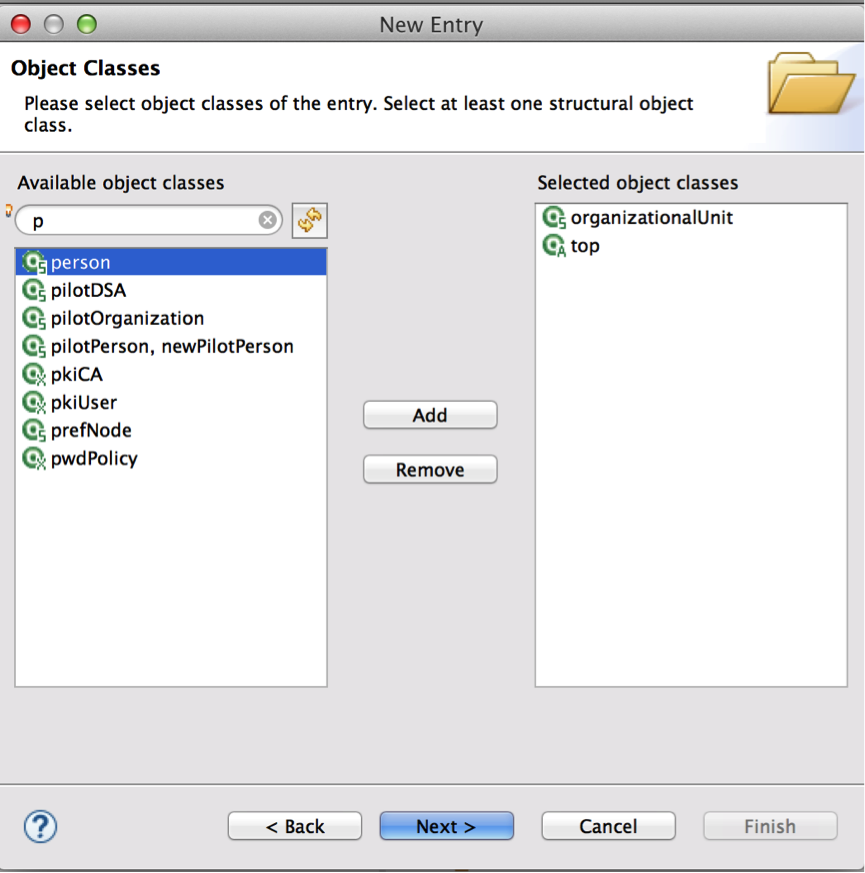Cancel the New Entry wizard
This screenshot has width=865, height=873.
click(608, 826)
